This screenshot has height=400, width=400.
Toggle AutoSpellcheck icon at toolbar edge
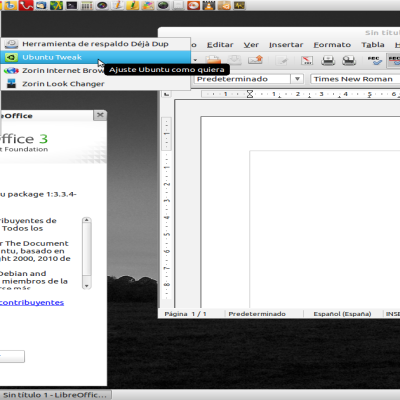[x=394, y=60]
